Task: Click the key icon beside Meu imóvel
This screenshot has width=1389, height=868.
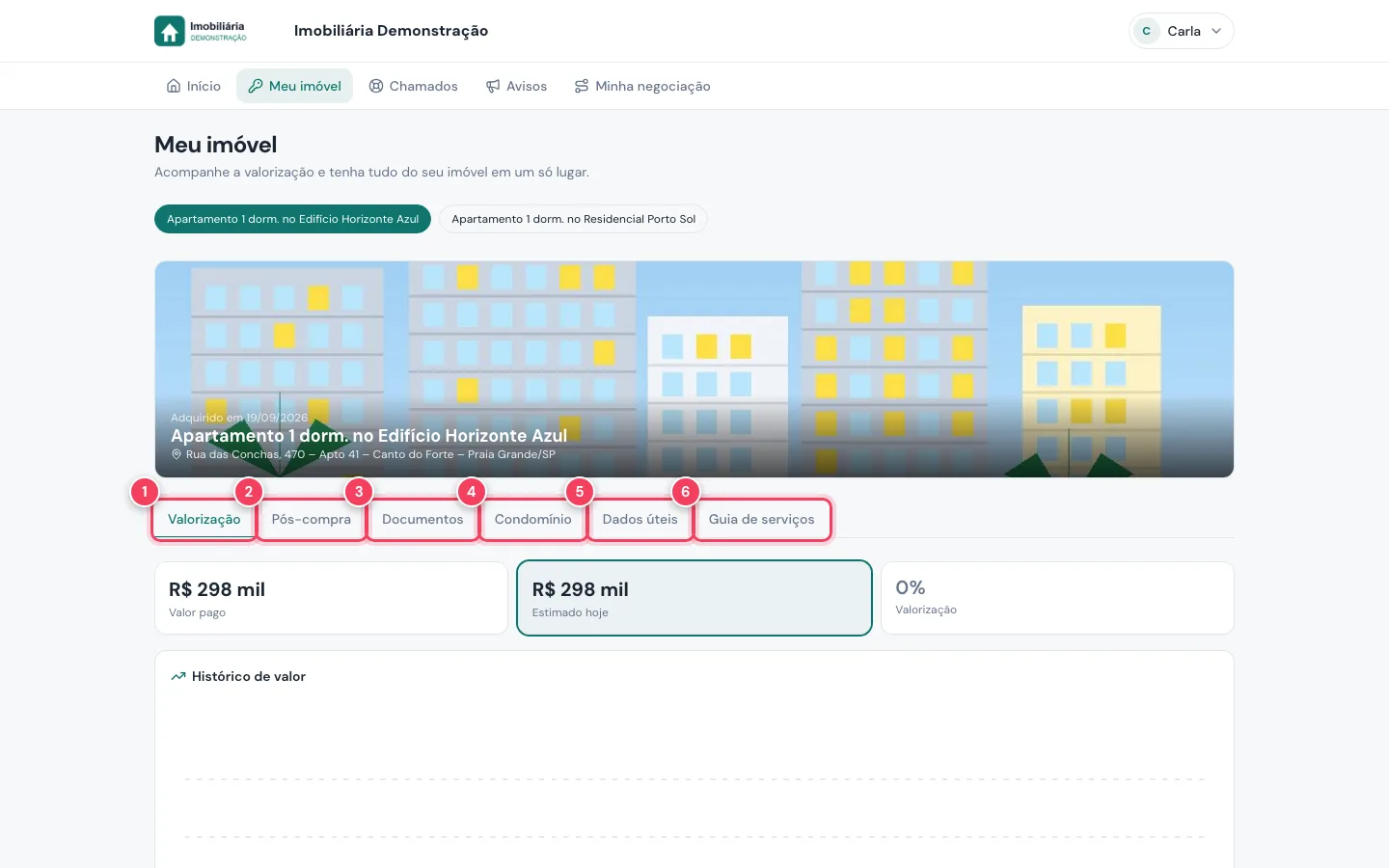Action: point(256,86)
